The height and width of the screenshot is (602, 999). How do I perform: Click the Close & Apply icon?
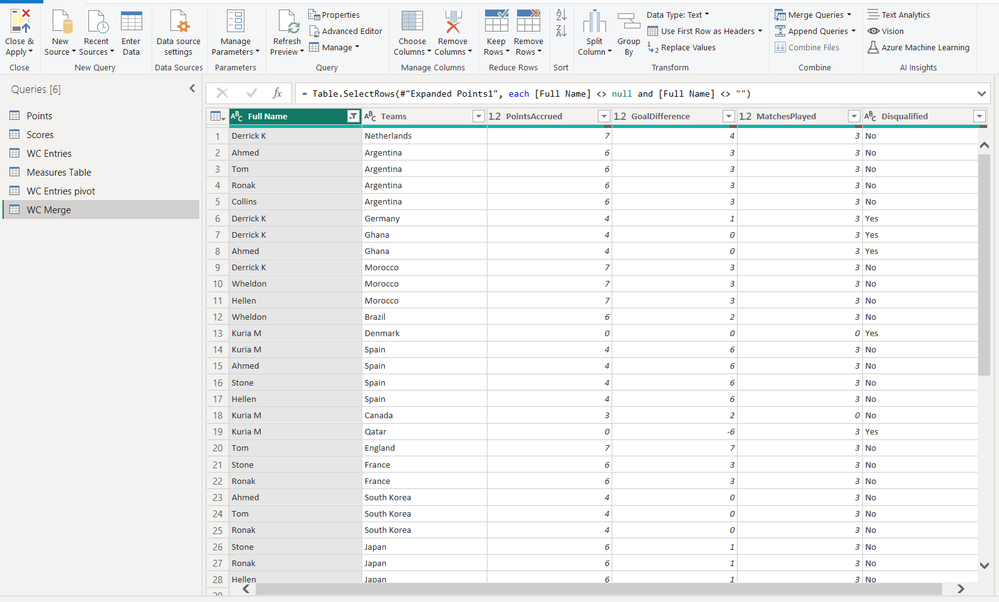(19, 22)
